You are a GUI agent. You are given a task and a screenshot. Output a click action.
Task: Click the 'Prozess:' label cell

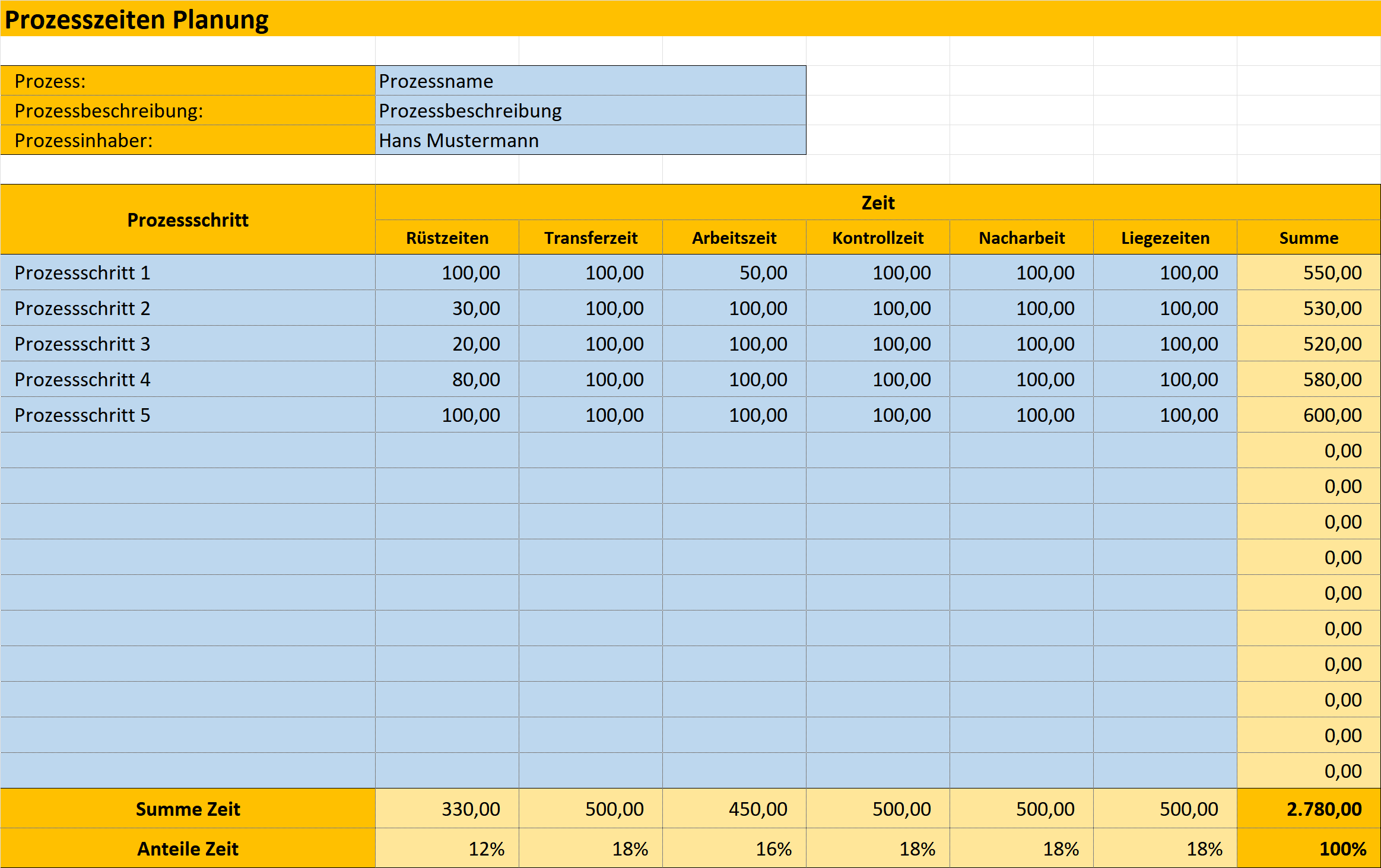coord(188,81)
